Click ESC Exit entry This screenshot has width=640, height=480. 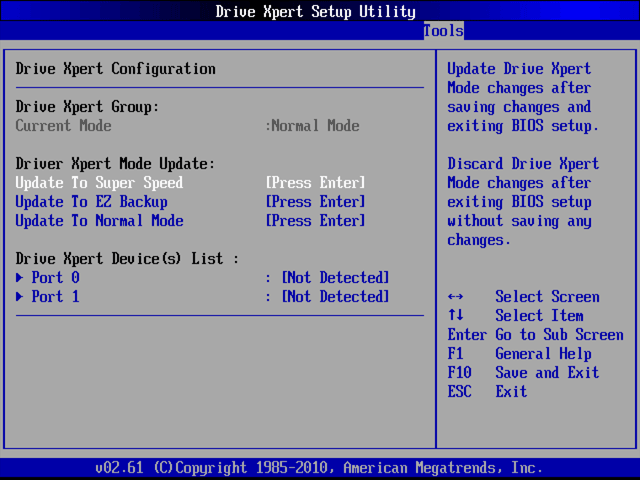(x=487, y=391)
